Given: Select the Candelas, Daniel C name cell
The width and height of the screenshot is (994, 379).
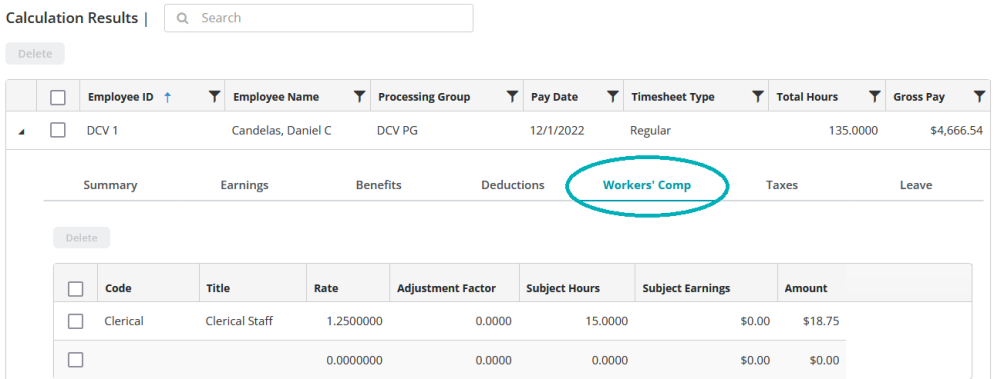Looking at the screenshot, I should point(281,131).
